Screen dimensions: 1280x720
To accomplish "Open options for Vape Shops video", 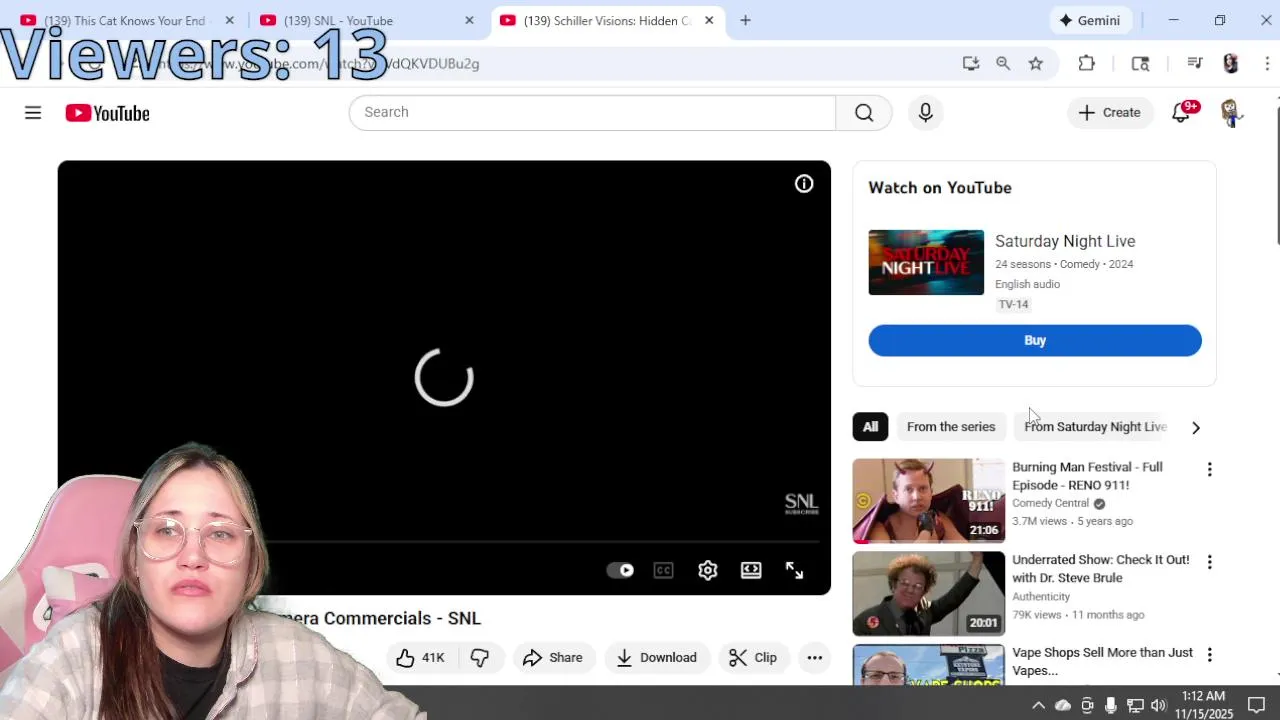I will click(x=1209, y=655).
